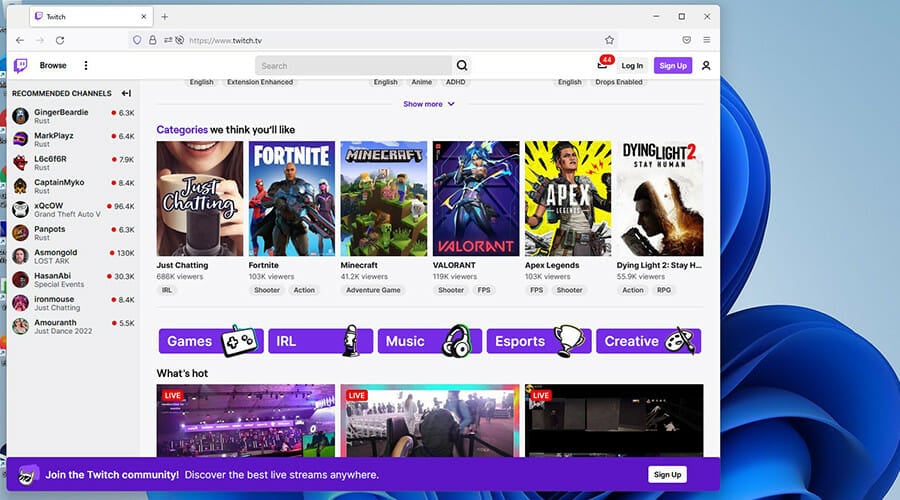This screenshot has width=900, height=500.
Task: Open the user account profile icon
Action: click(706, 66)
